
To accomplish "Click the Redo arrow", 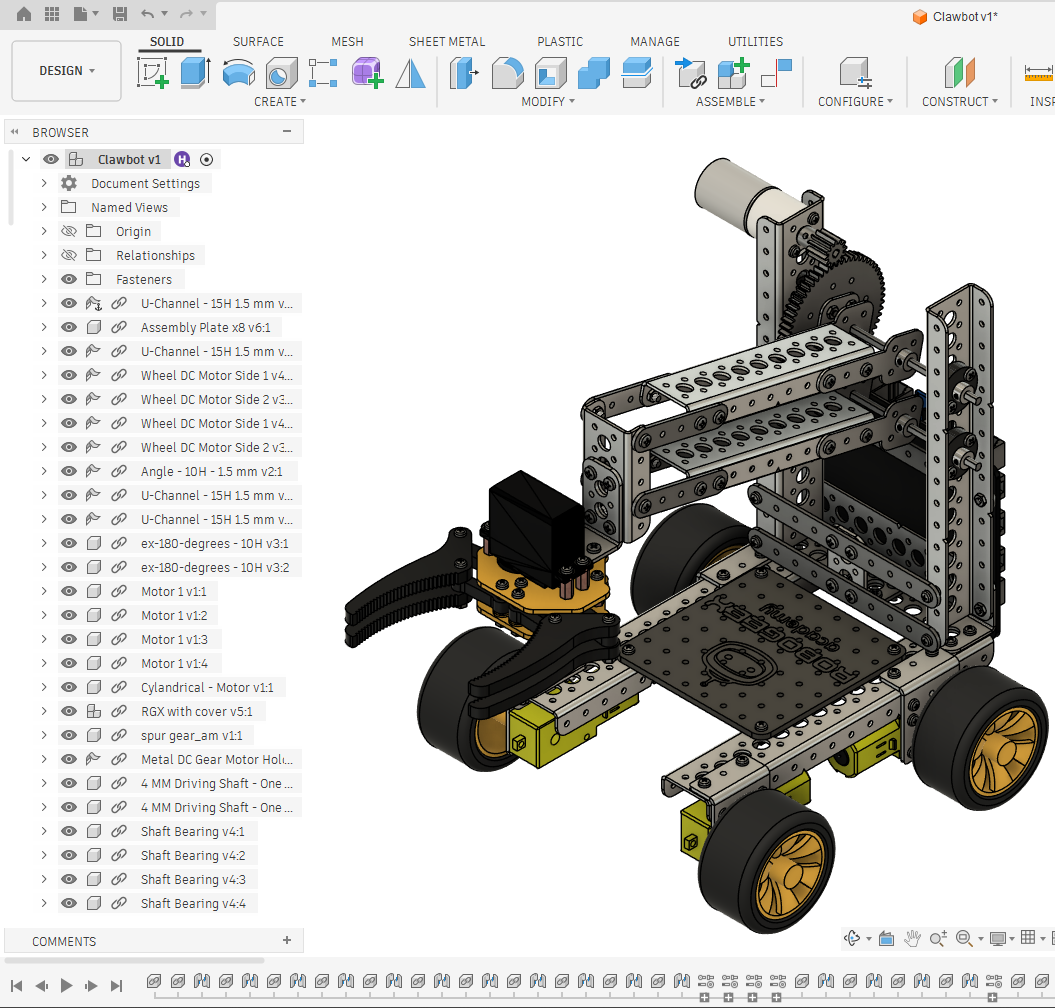I will coord(187,14).
